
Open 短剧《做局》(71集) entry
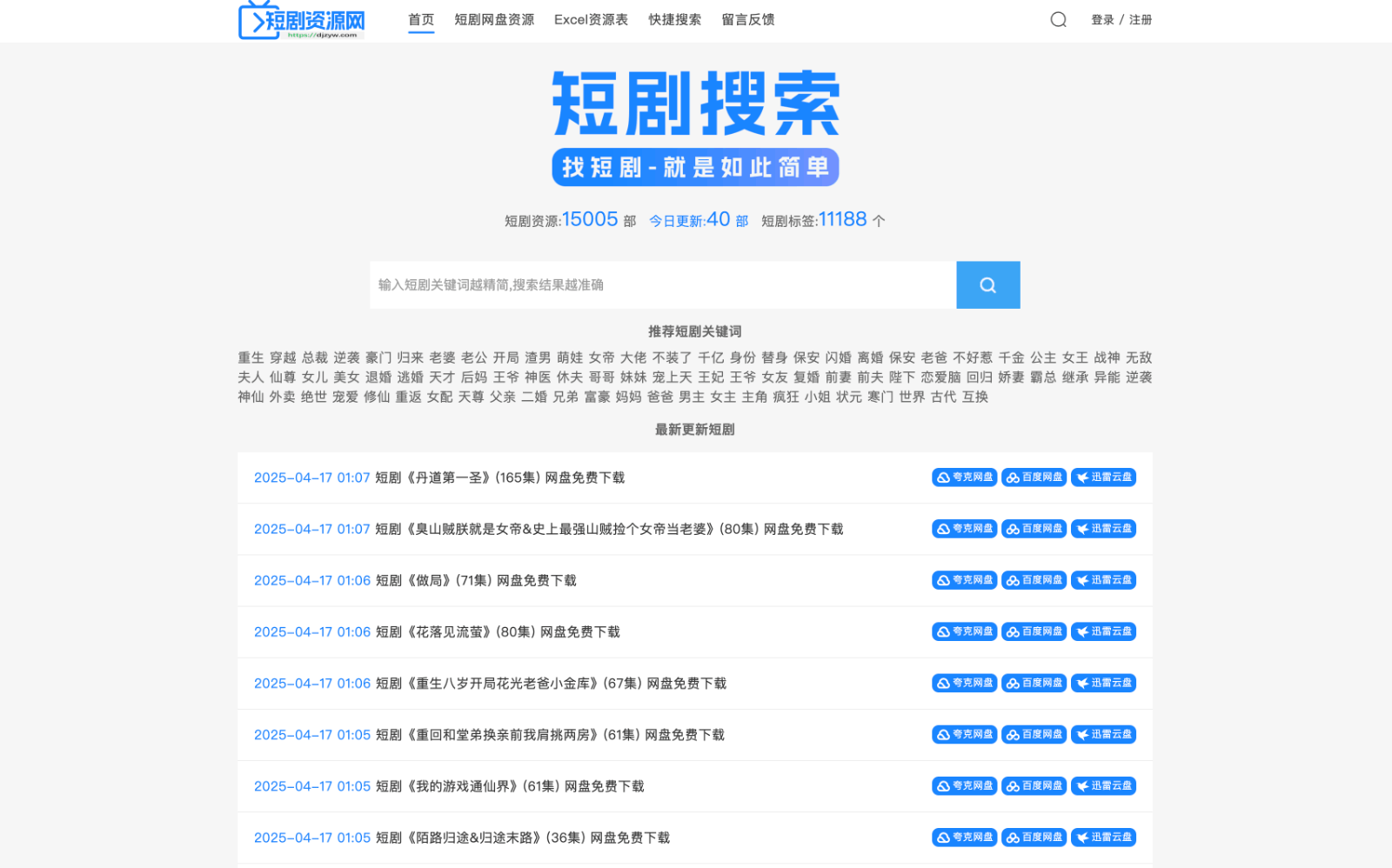pos(476,580)
